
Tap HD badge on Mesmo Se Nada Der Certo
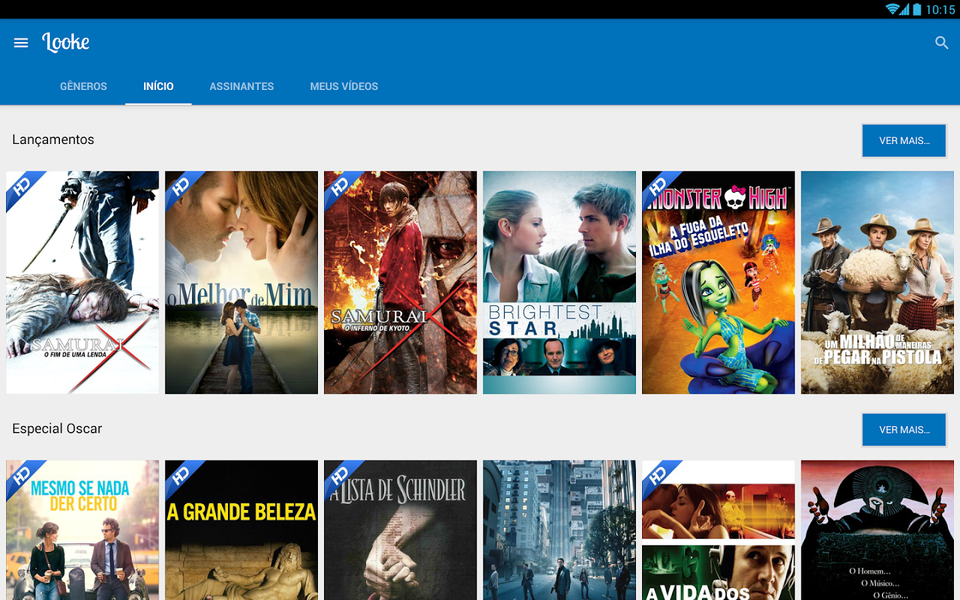21,475
